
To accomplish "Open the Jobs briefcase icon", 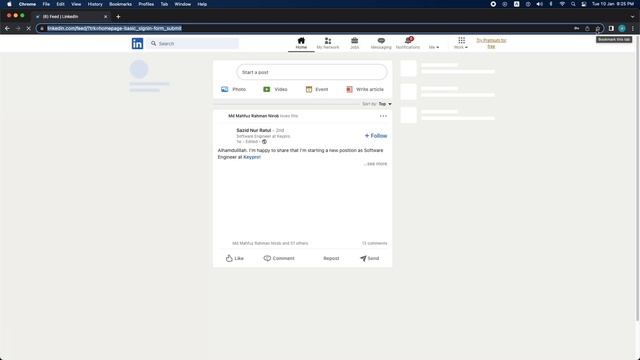I will pos(354,43).
